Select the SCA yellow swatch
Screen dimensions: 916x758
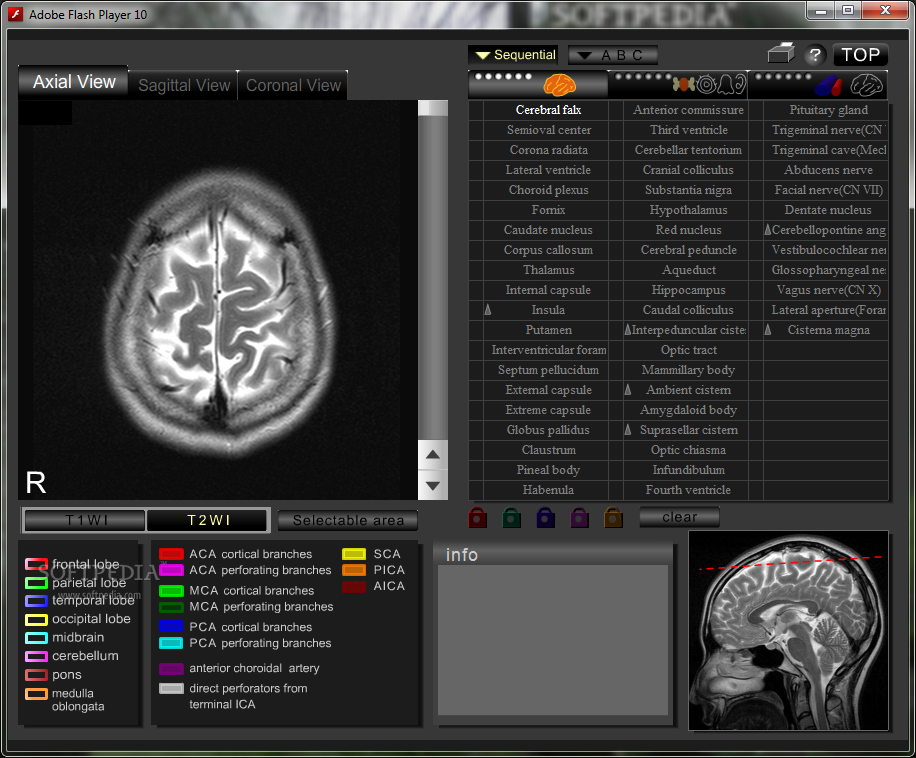coord(354,554)
